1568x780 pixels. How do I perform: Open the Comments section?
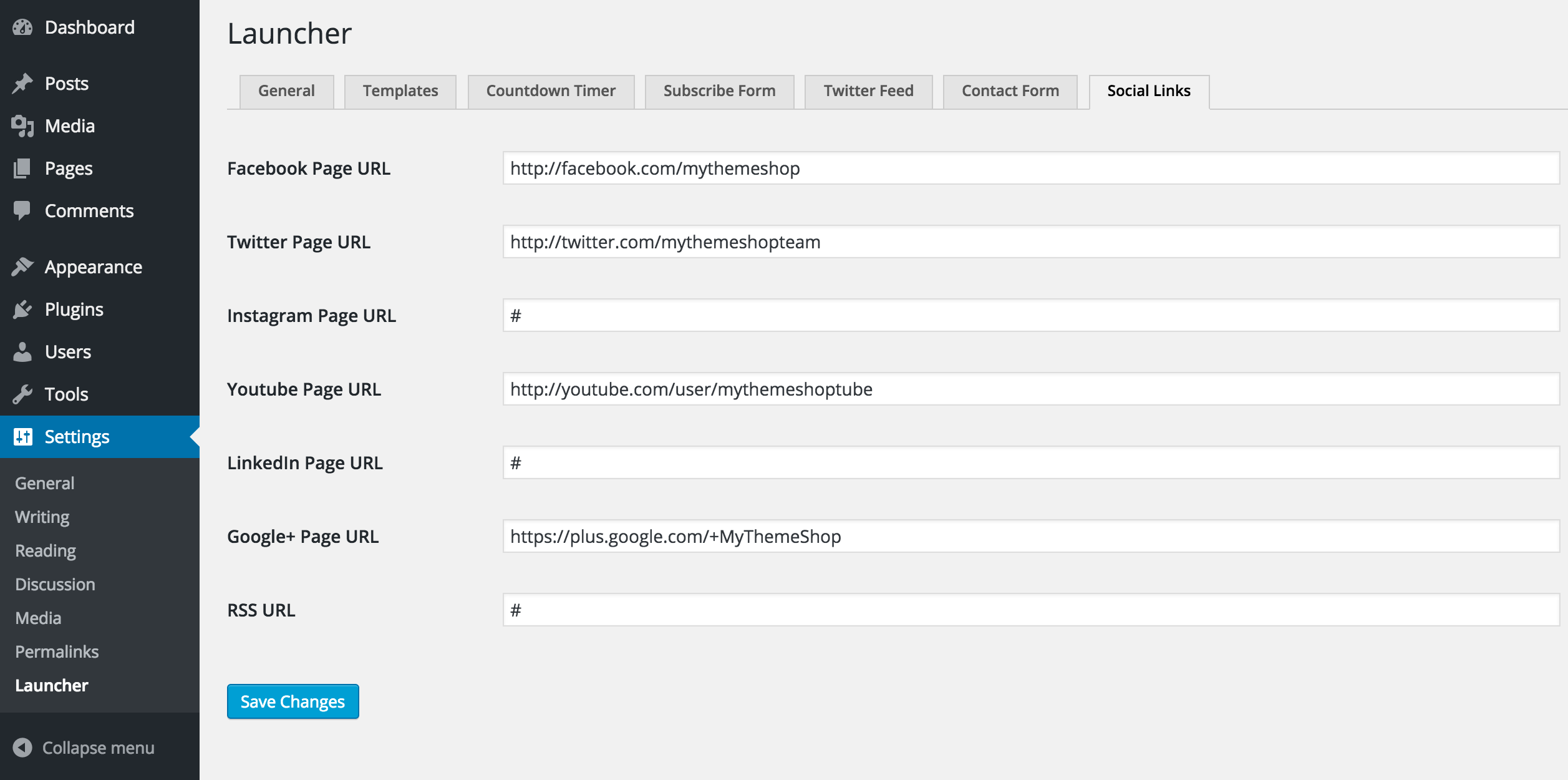pos(89,211)
